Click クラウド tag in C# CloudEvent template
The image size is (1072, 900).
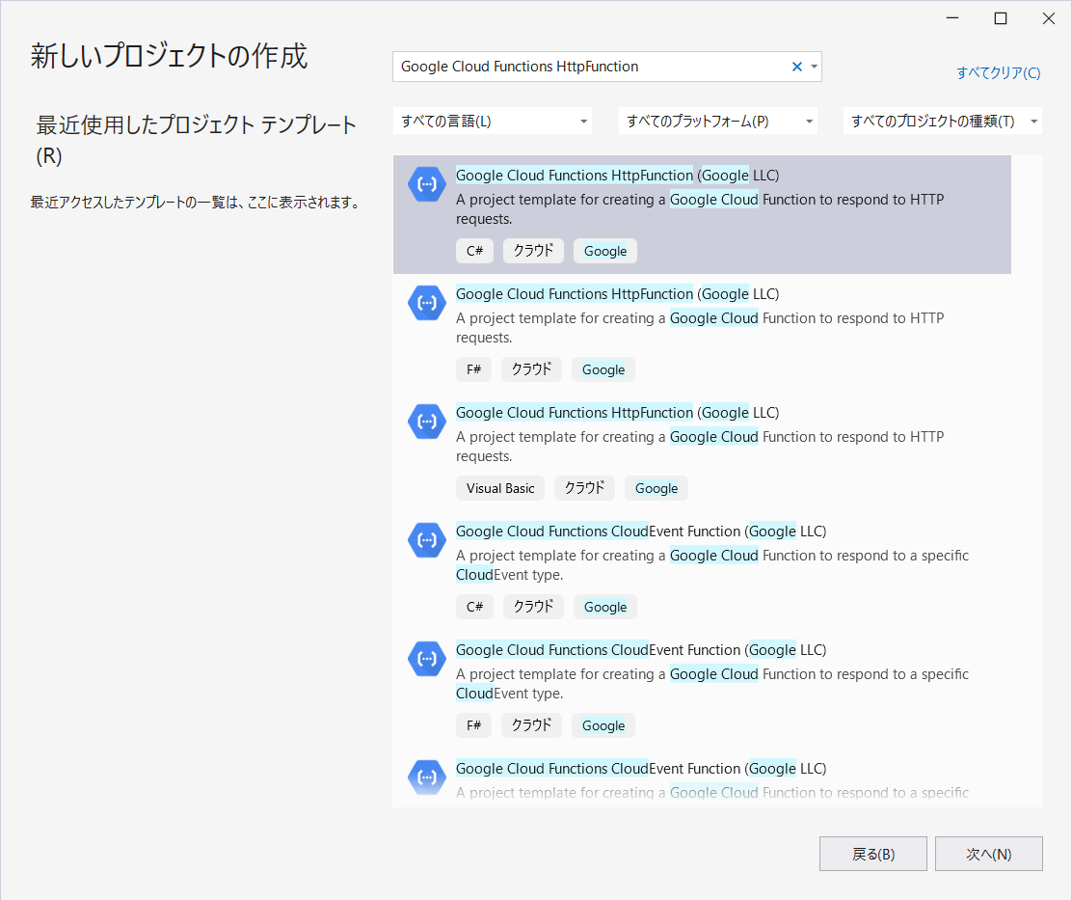[x=533, y=607]
